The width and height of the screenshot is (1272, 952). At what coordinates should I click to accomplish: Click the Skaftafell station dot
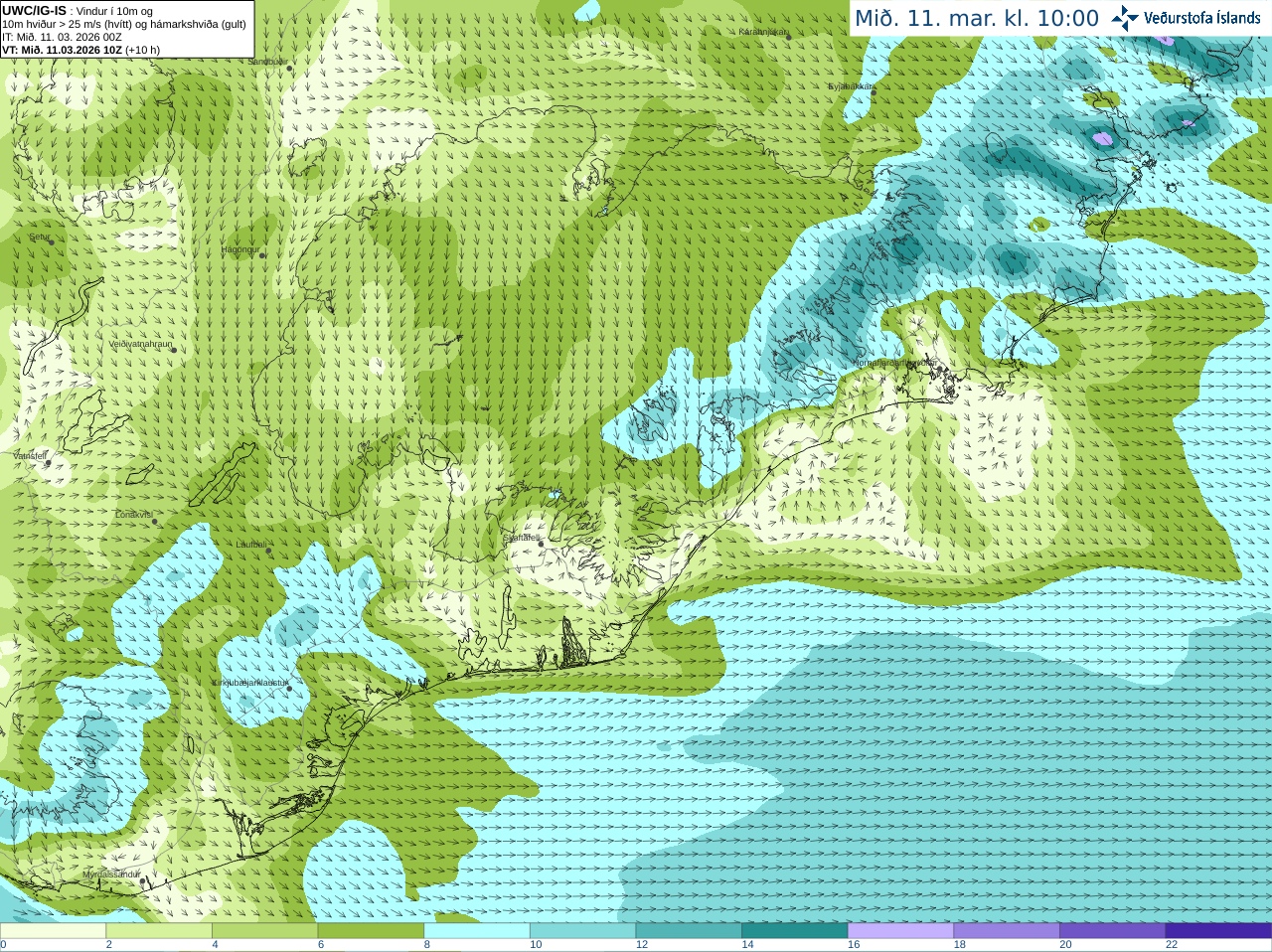click(541, 544)
